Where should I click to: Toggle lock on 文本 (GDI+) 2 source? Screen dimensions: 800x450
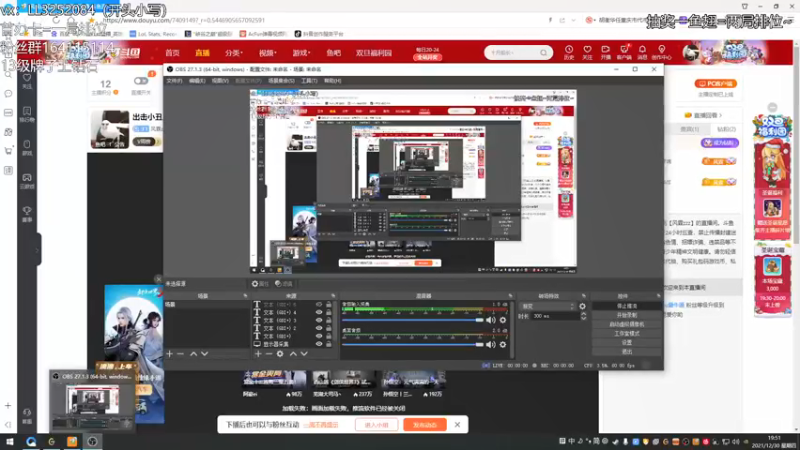point(329,328)
